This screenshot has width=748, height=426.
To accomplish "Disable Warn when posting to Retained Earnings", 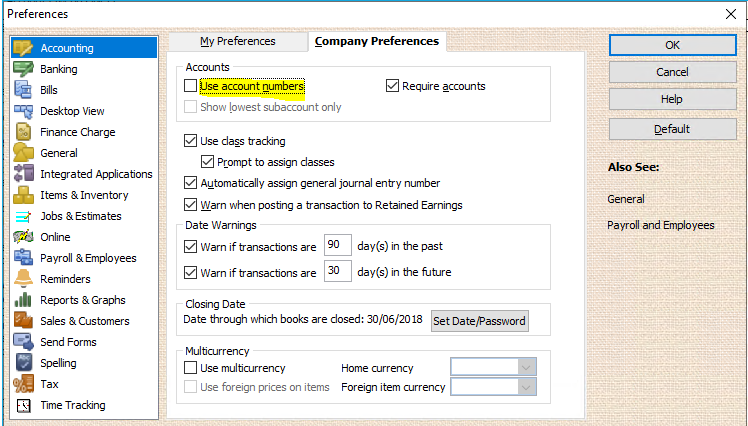I will [x=190, y=205].
